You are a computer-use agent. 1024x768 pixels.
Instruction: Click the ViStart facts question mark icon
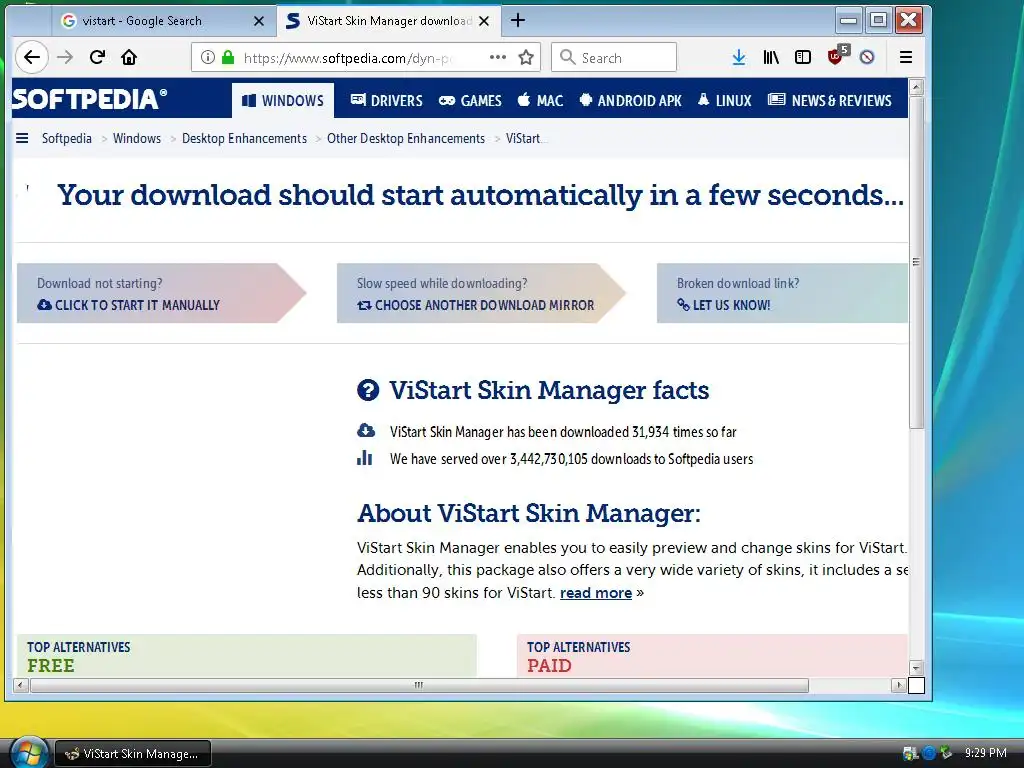(x=368, y=390)
